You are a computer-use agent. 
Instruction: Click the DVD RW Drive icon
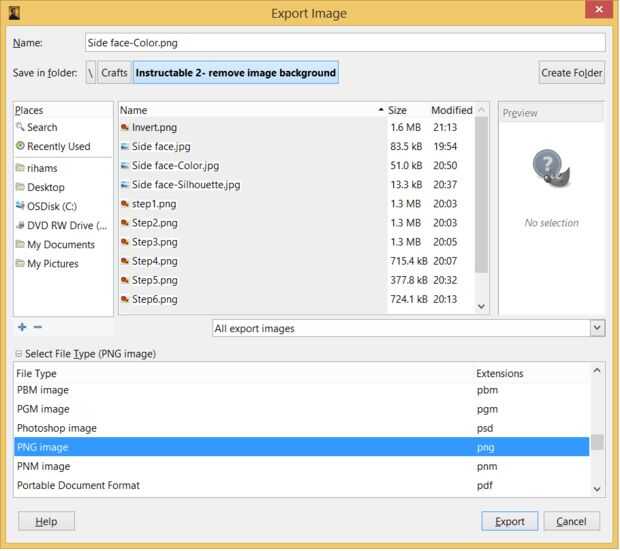(x=20, y=225)
